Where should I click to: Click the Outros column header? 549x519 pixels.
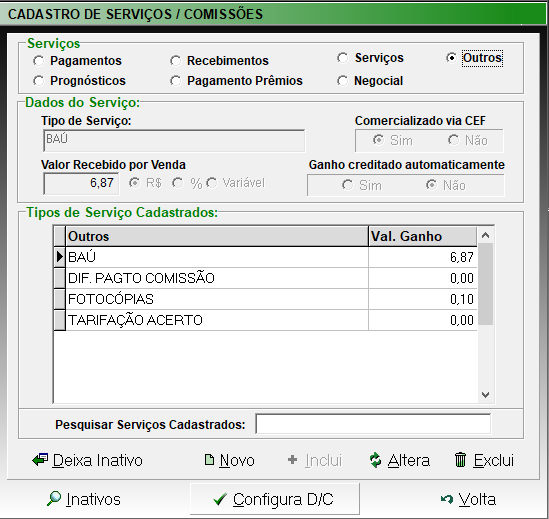tap(217, 236)
